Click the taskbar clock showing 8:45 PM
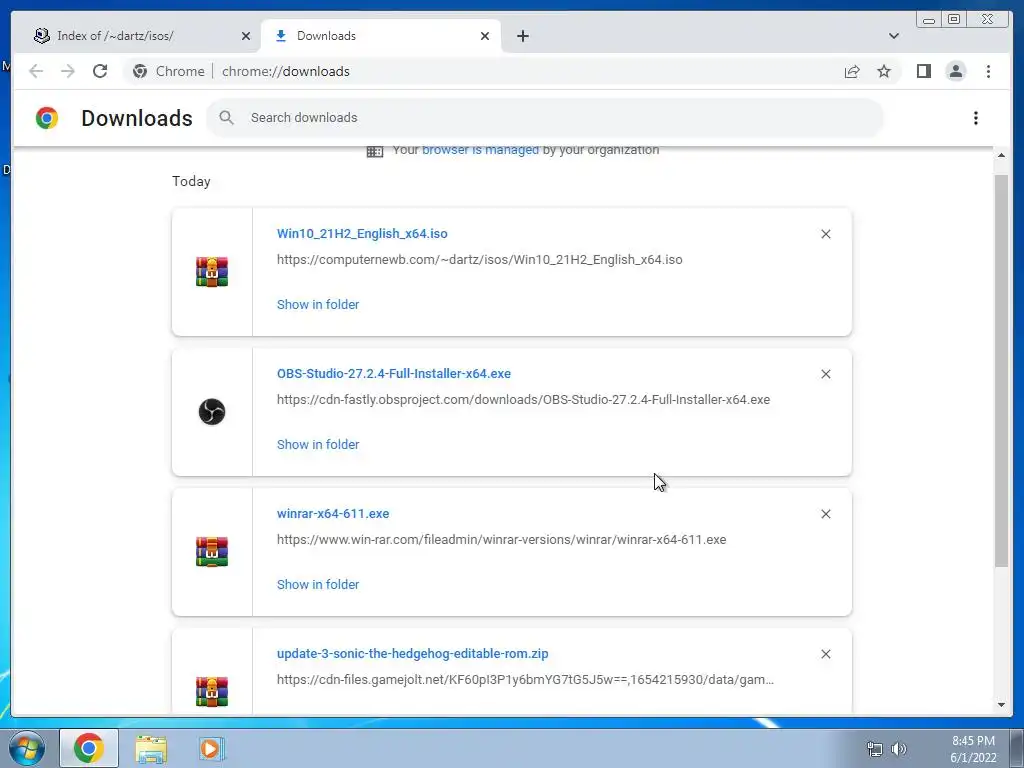Screen dimensions: 1024x768 (973, 749)
